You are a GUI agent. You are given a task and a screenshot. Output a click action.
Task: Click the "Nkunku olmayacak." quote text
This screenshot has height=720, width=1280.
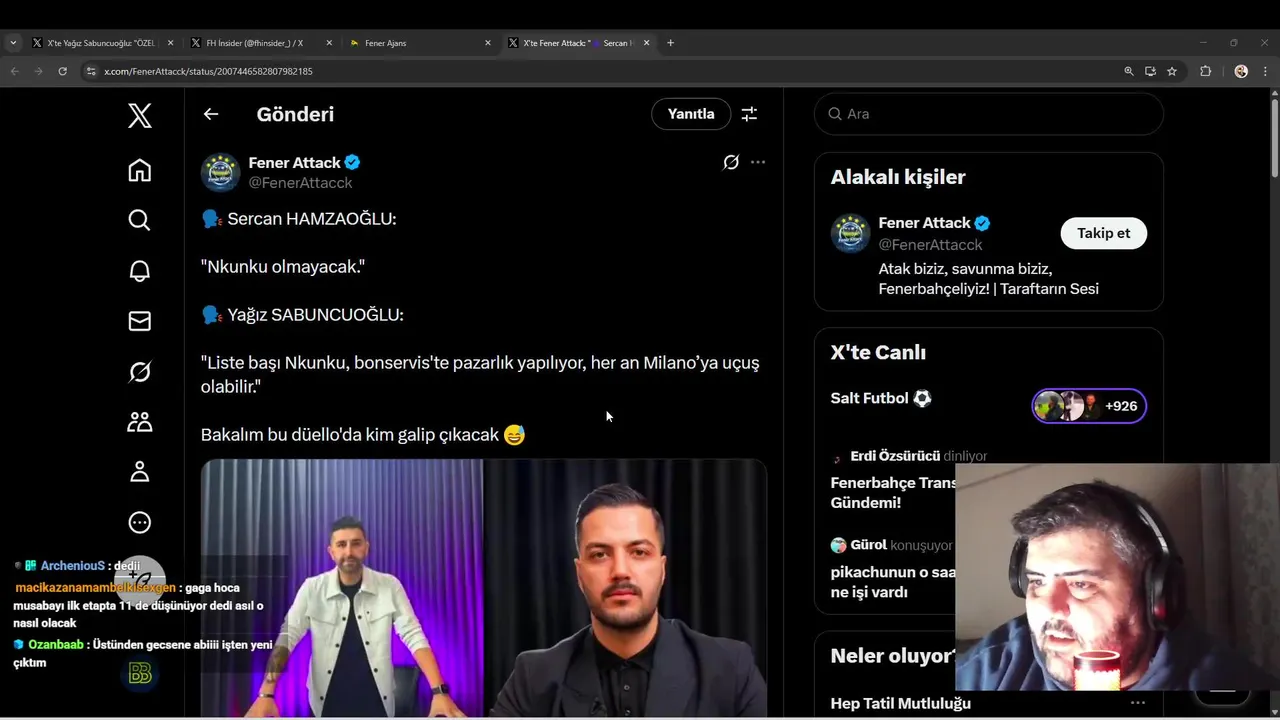click(283, 267)
